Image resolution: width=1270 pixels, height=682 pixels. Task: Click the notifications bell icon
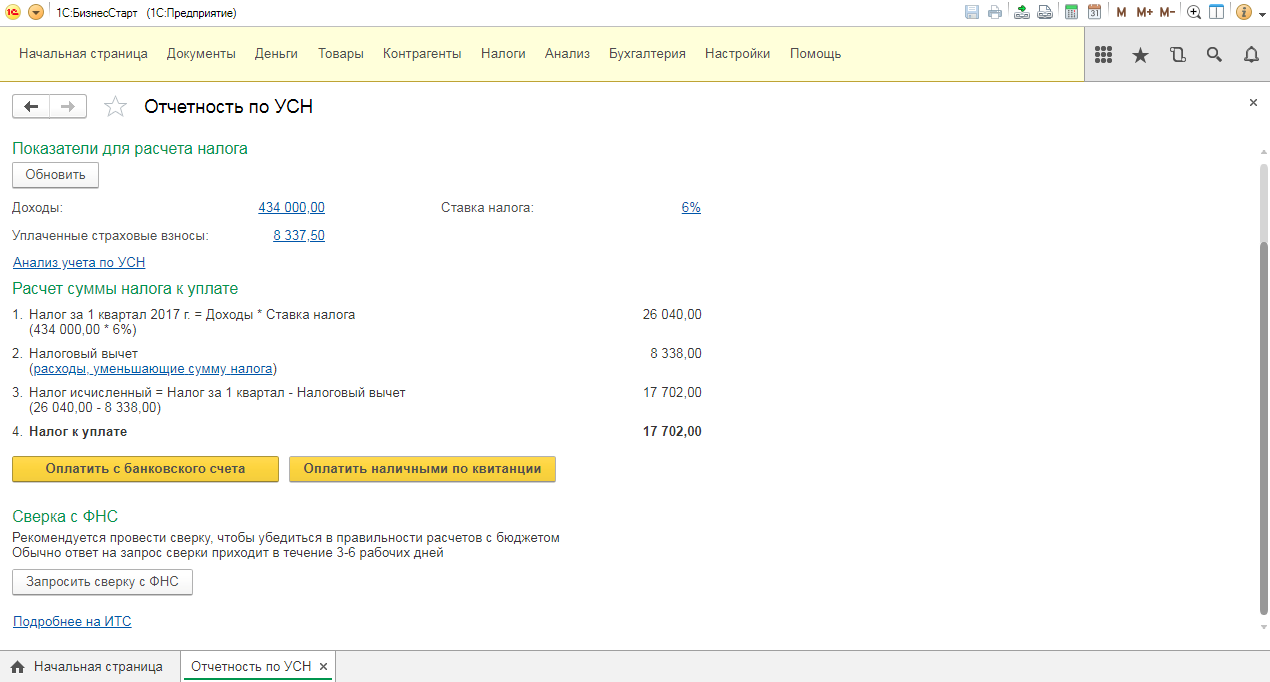[1251, 55]
